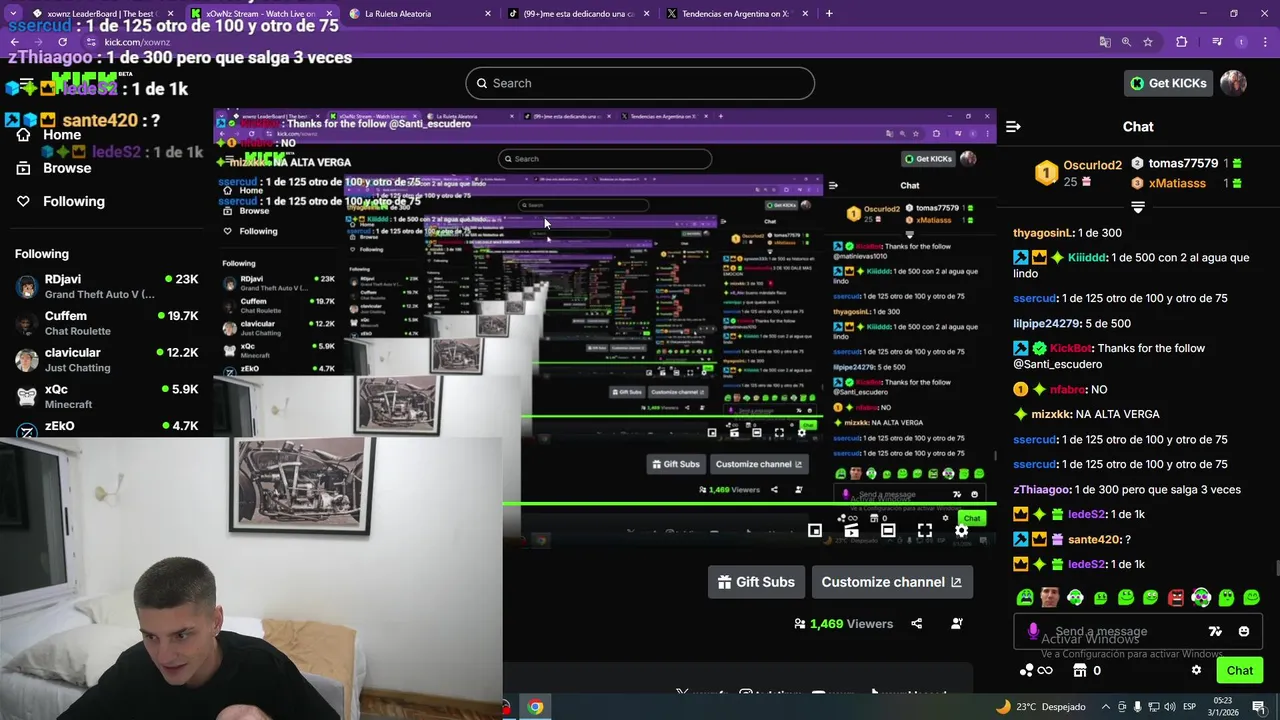This screenshot has height=720, width=1280.
Task: Bookmark this page with star icon
Action: [x=1148, y=42]
